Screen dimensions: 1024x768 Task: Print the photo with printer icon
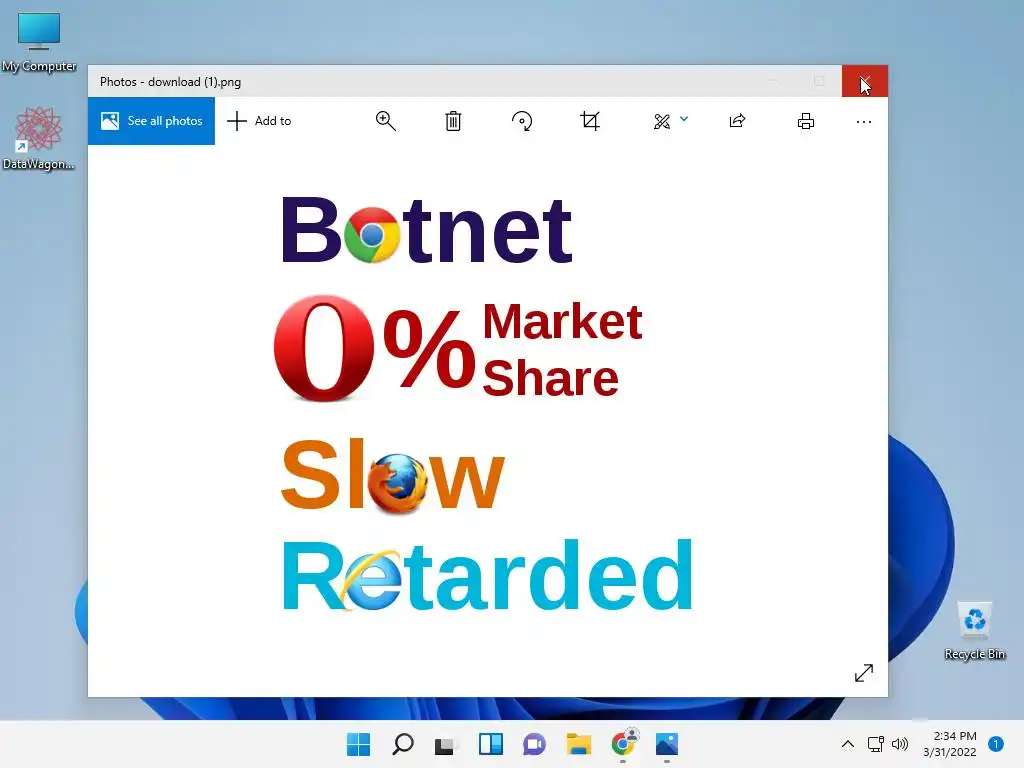(x=806, y=121)
